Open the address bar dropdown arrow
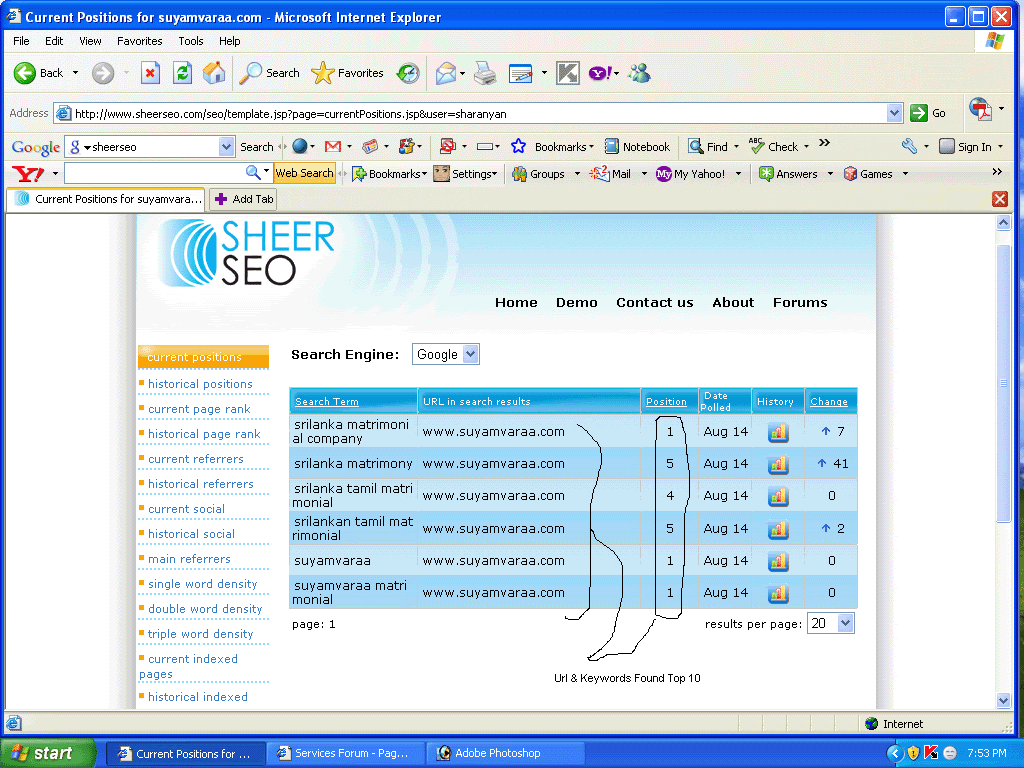The width and height of the screenshot is (1024, 768). (x=895, y=114)
